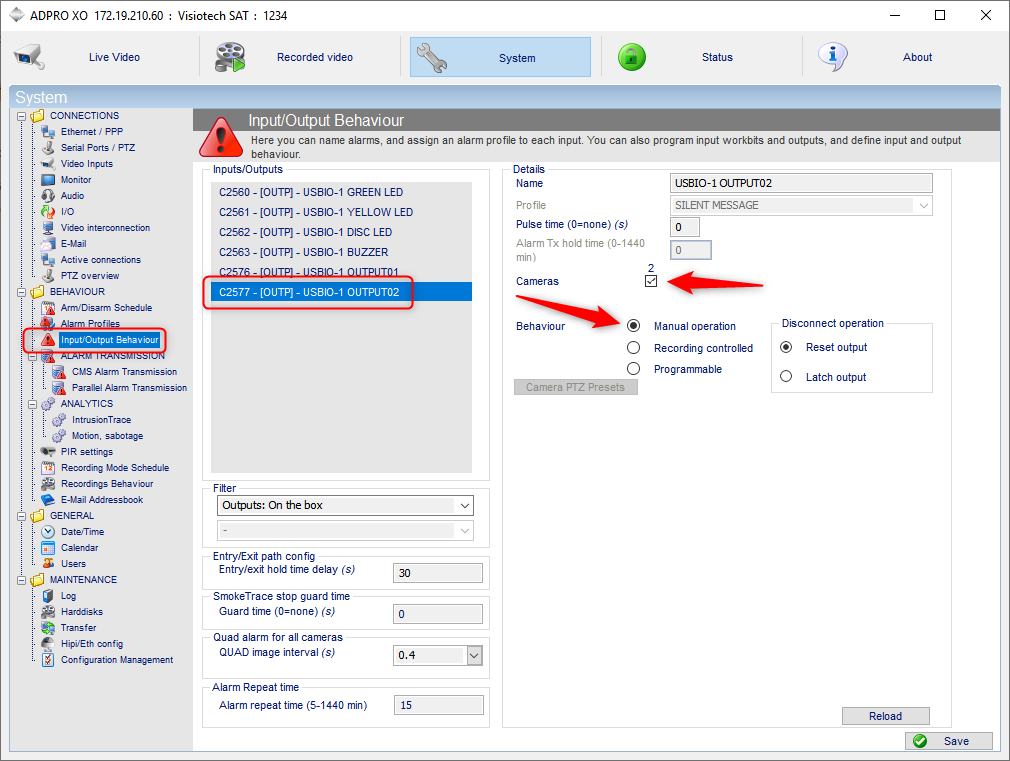Image resolution: width=1010 pixels, height=761 pixels.
Task: Open Configuration Management icon
Action: [x=48, y=660]
